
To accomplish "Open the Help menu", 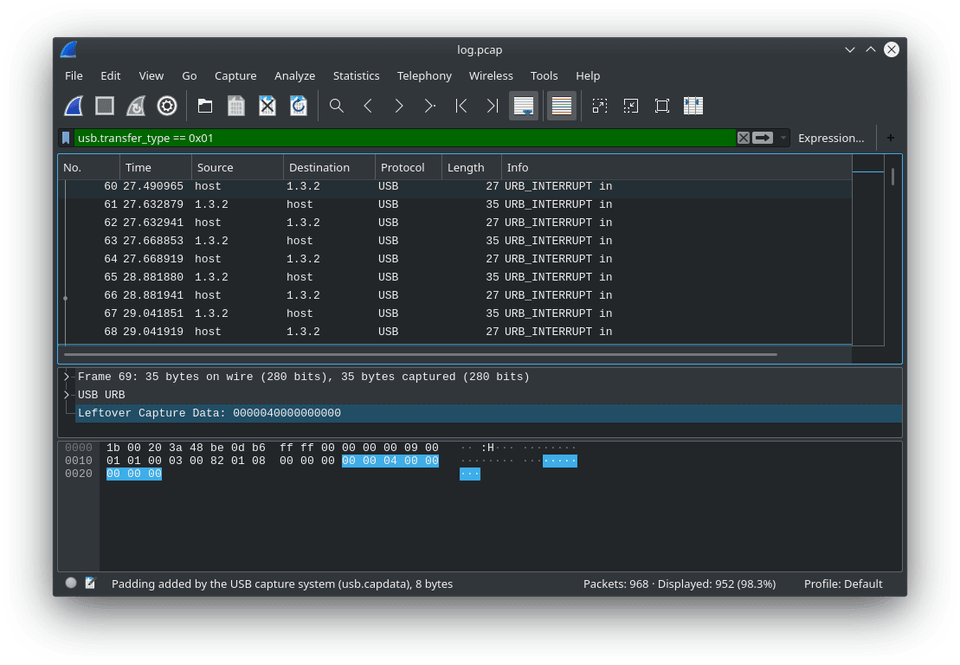I will point(587,76).
